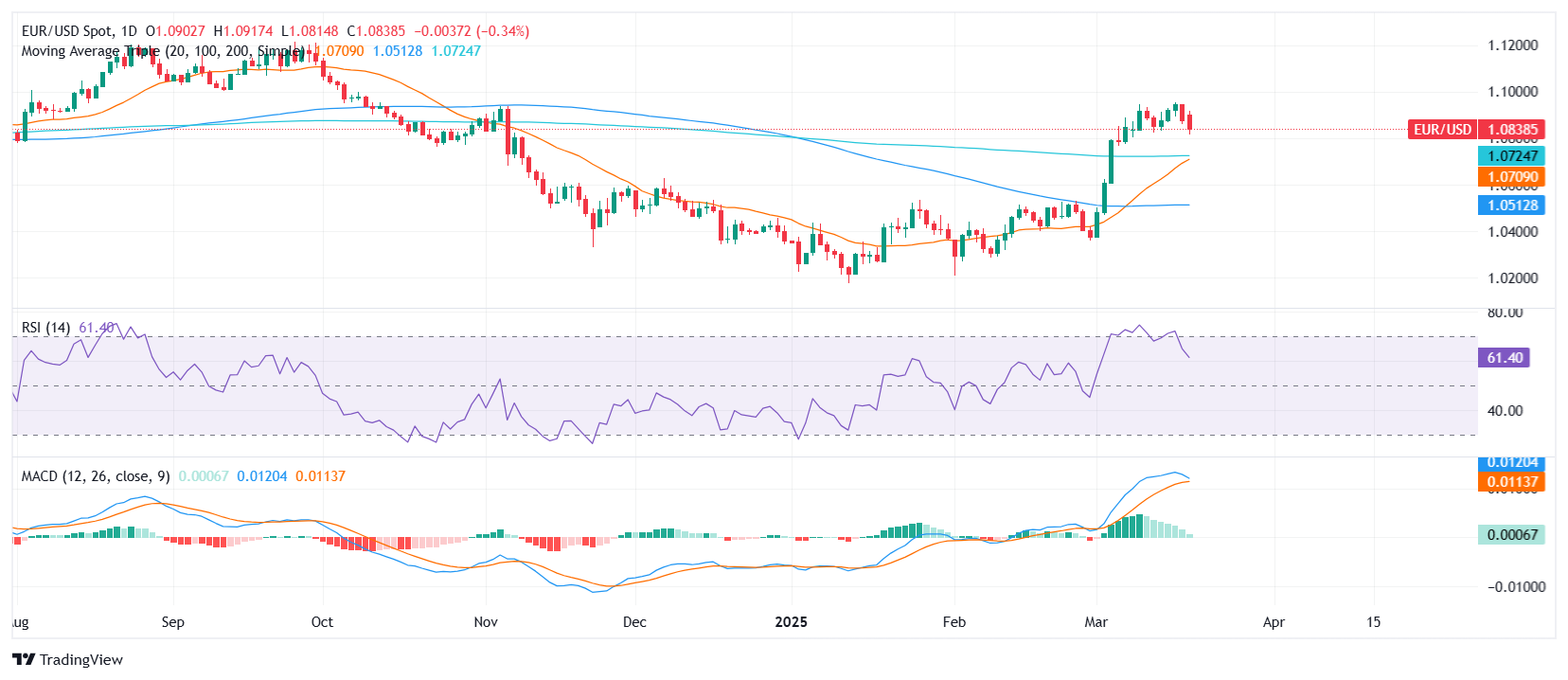The height and width of the screenshot is (680, 1568).
Task: Click the red EUR/USD symbol price tag
Action: click(x=1477, y=130)
